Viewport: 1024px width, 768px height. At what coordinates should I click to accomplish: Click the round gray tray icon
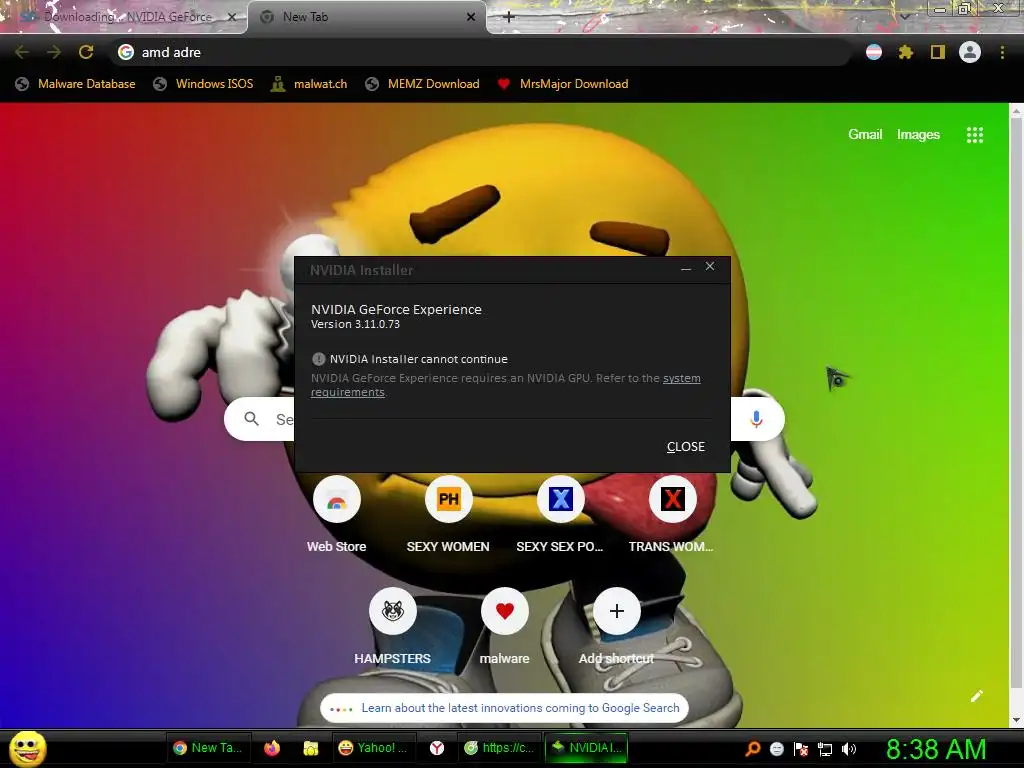coord(776,748)
